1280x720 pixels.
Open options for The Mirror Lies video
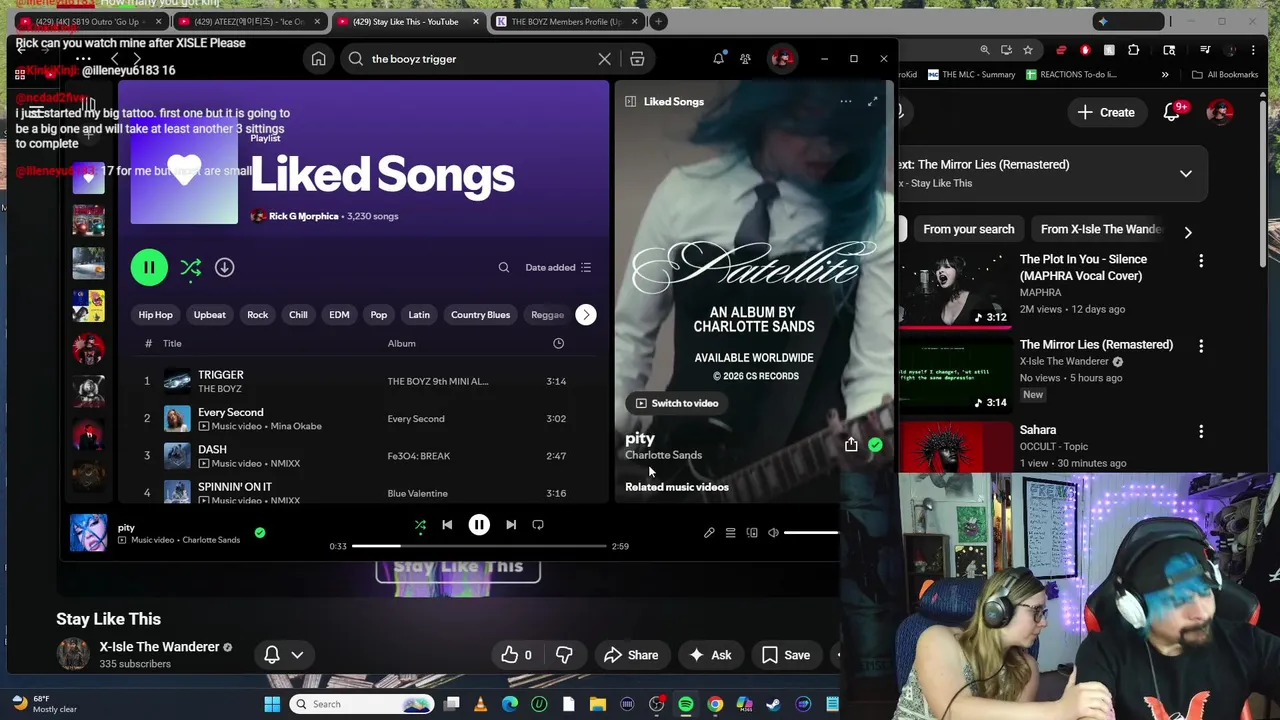point(1201,346)
